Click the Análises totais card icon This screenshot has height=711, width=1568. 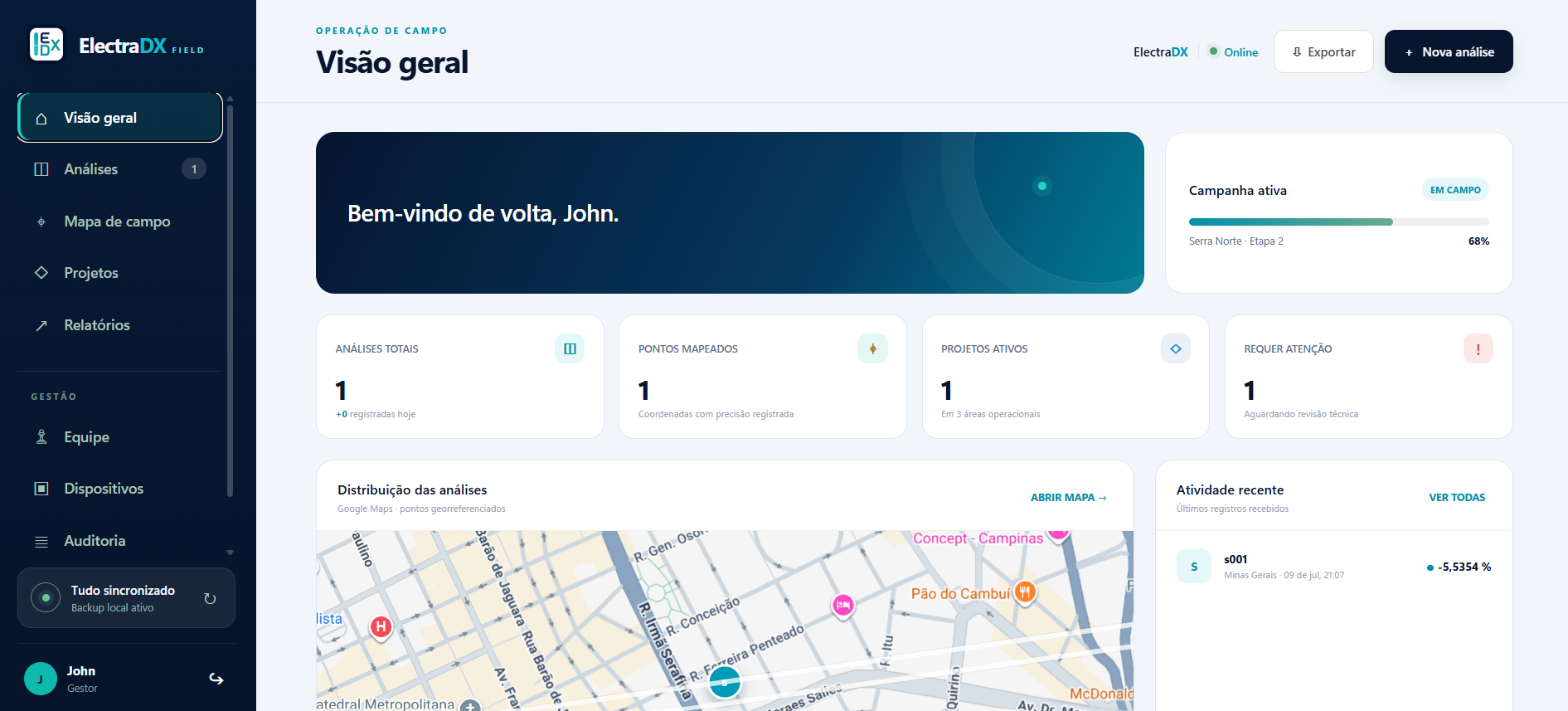point(570,348)
